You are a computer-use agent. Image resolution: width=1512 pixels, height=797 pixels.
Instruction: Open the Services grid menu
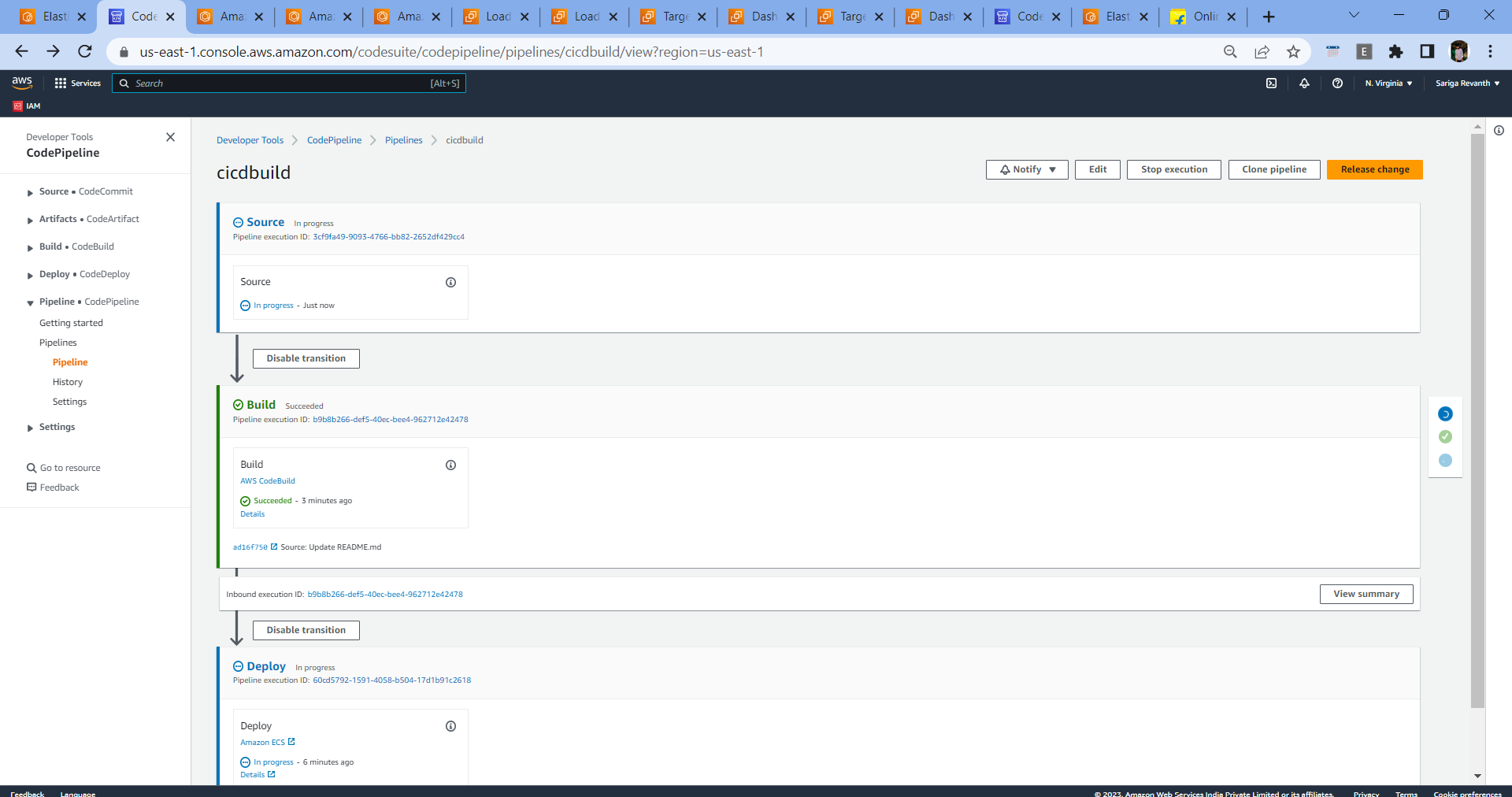click(x=78, y=83)
